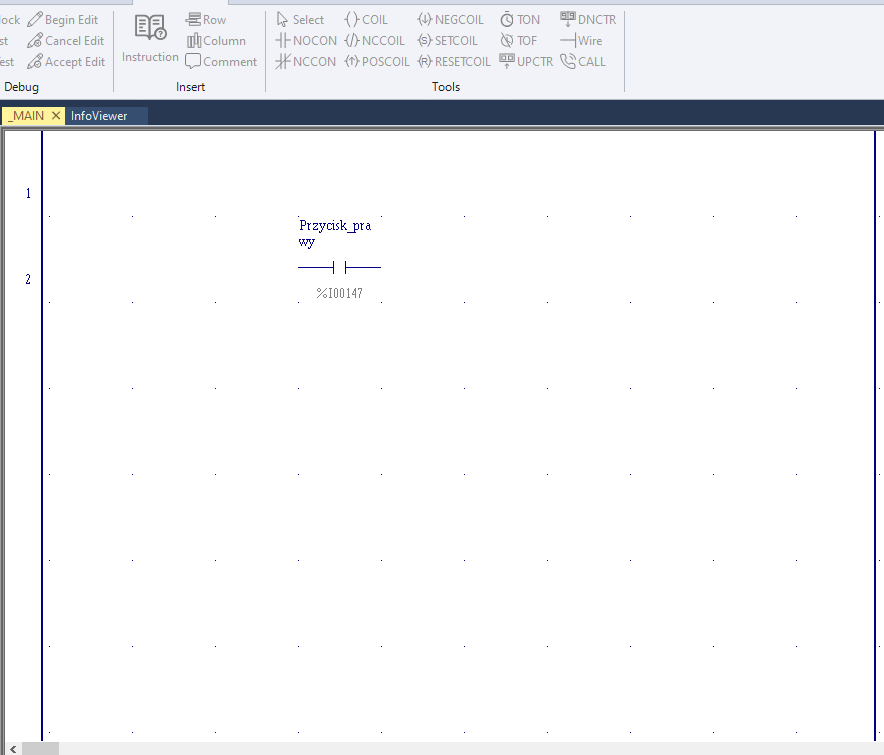
Task: Select the SETCOIL tool
Action: [447, 41]
